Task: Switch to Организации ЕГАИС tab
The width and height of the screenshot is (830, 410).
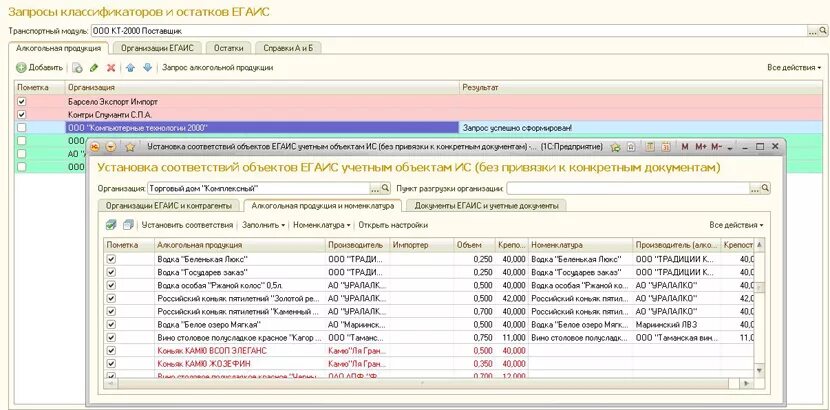Action: [157, 48]
